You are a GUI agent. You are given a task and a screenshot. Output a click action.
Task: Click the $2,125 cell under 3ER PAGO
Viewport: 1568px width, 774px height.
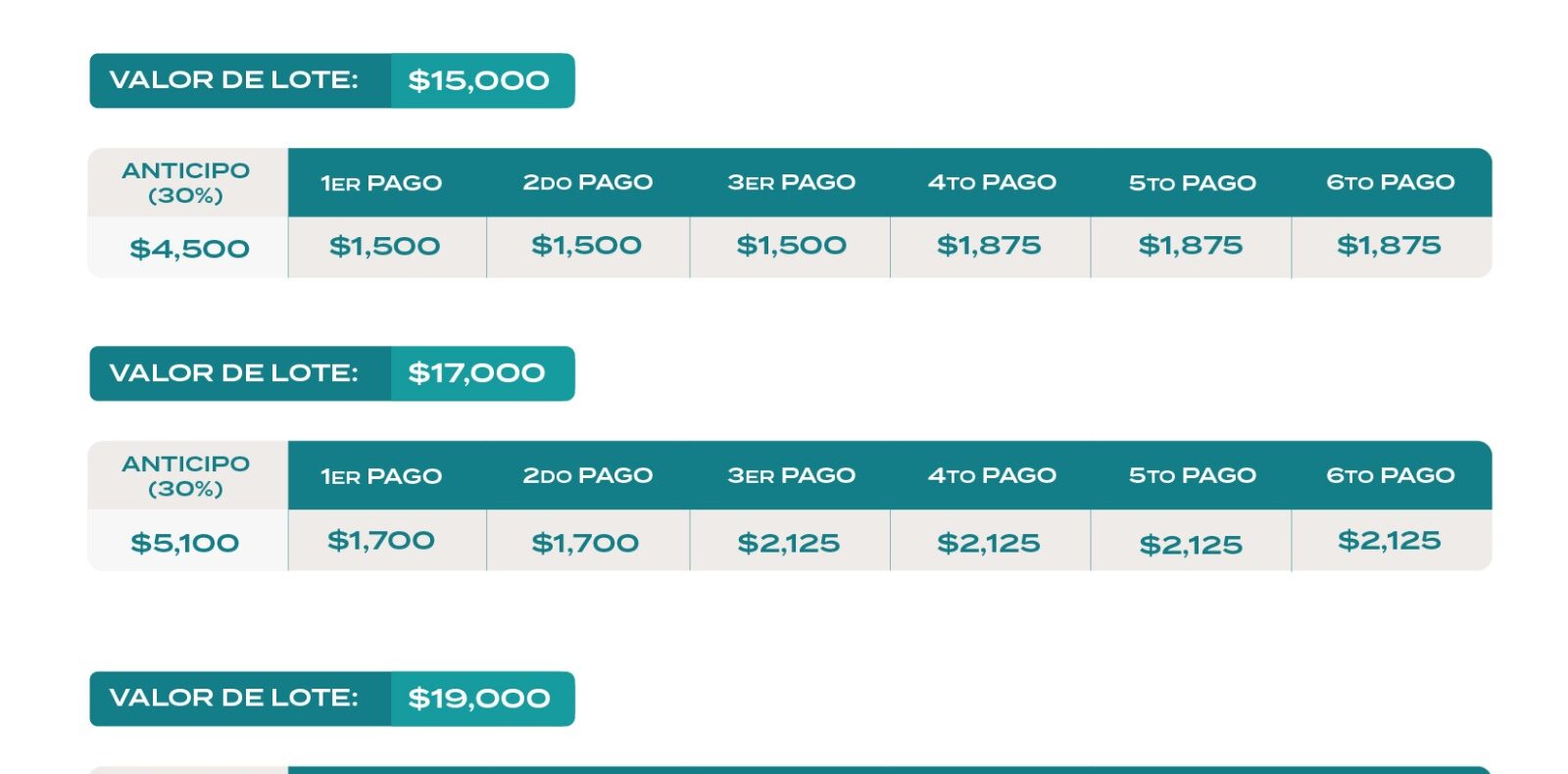coord(789,543)
